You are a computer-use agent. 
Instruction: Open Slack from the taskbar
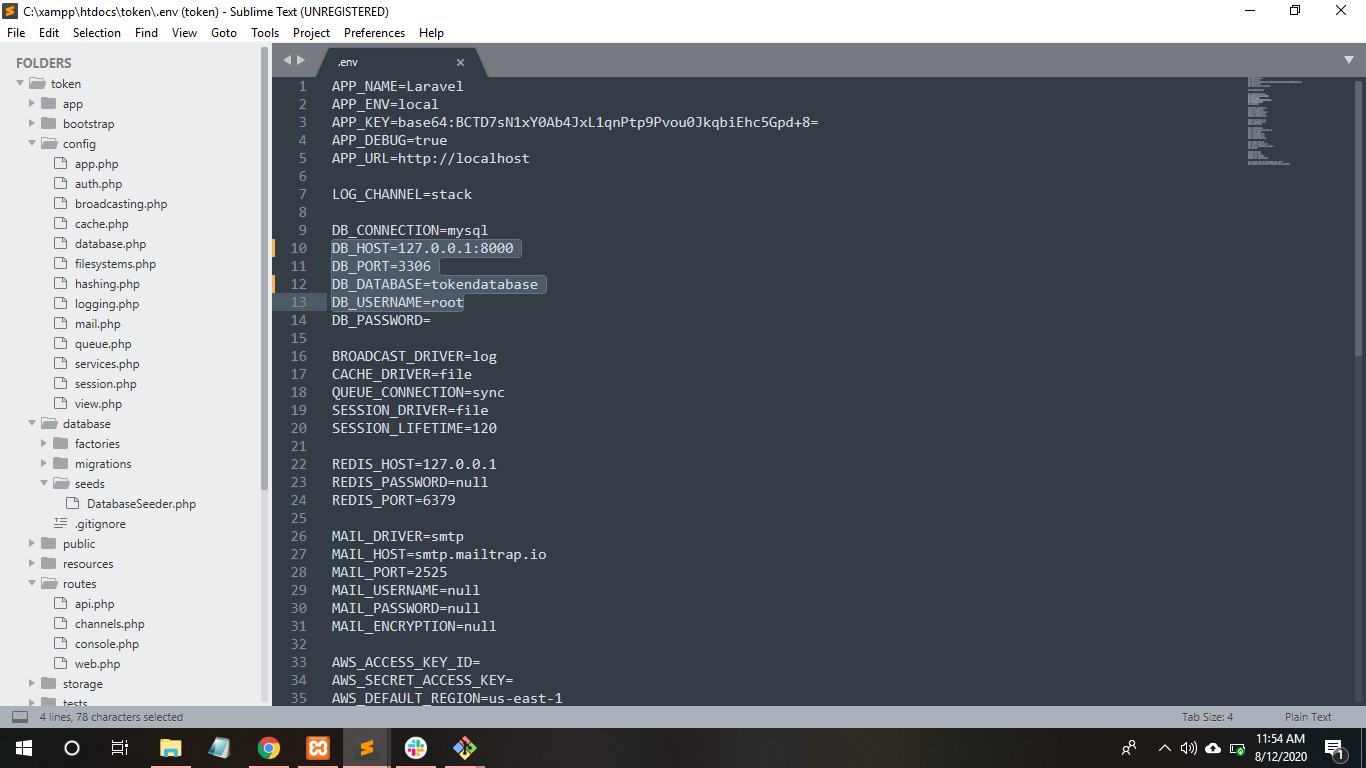click(x=416, y=748)
